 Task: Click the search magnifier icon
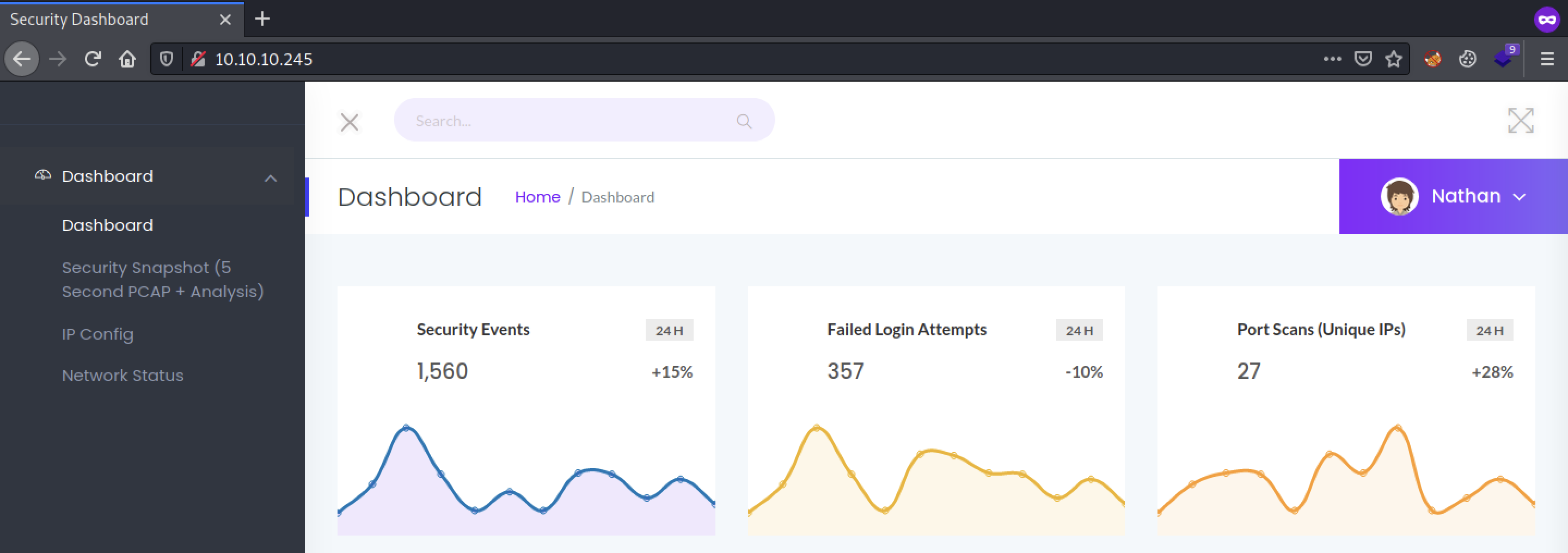point(744,121)
